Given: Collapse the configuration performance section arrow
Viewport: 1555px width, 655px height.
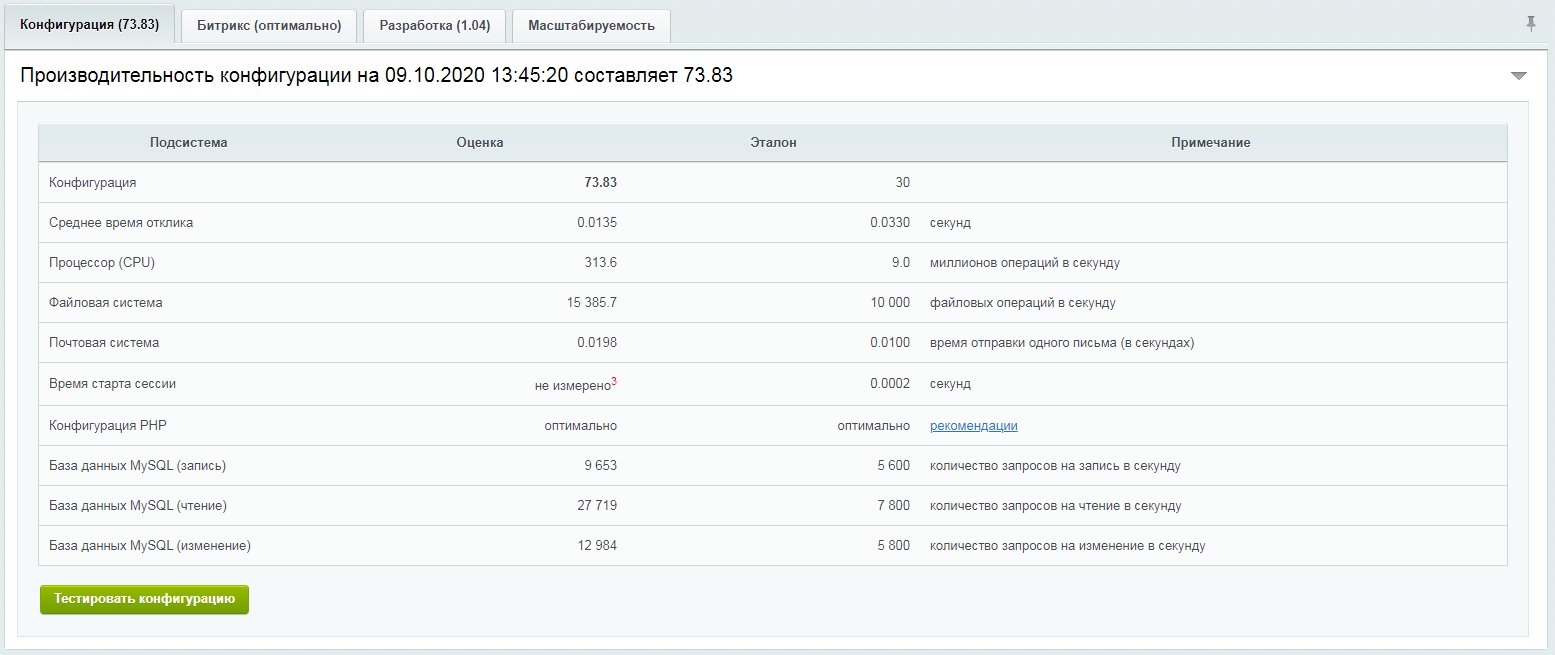Looking at the screenshot, I should click(1519, 76).
